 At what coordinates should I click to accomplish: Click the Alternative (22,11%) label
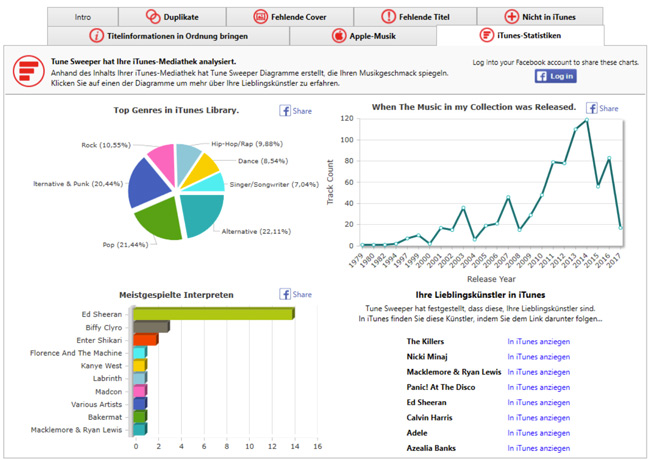coord(256,232)
